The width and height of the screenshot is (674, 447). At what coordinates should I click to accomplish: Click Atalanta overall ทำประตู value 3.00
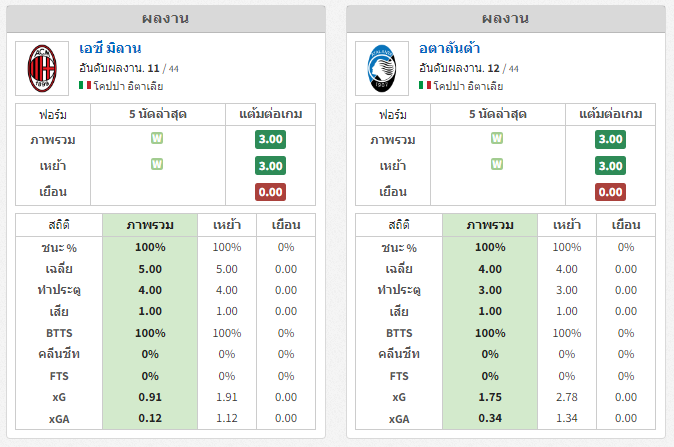[490, 290]
